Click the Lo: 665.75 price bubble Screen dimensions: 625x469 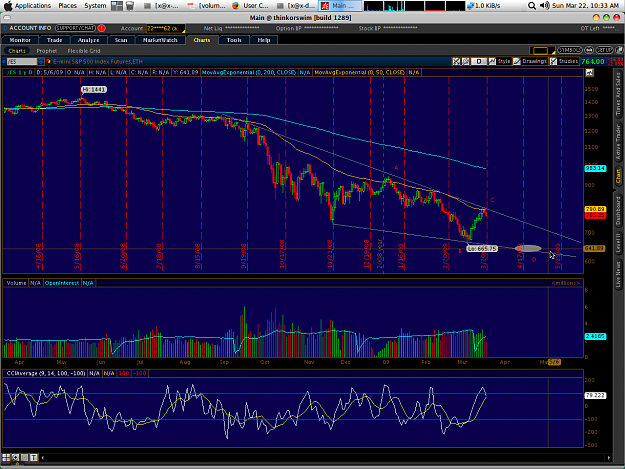[482, 248]
